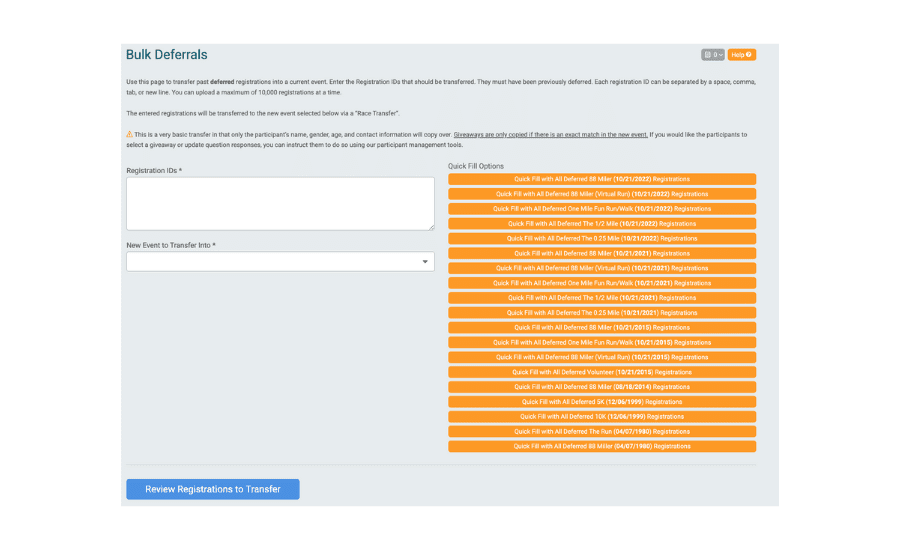Open the New Event to Transfer Into dropdown
900x550 pixels.
280,261
